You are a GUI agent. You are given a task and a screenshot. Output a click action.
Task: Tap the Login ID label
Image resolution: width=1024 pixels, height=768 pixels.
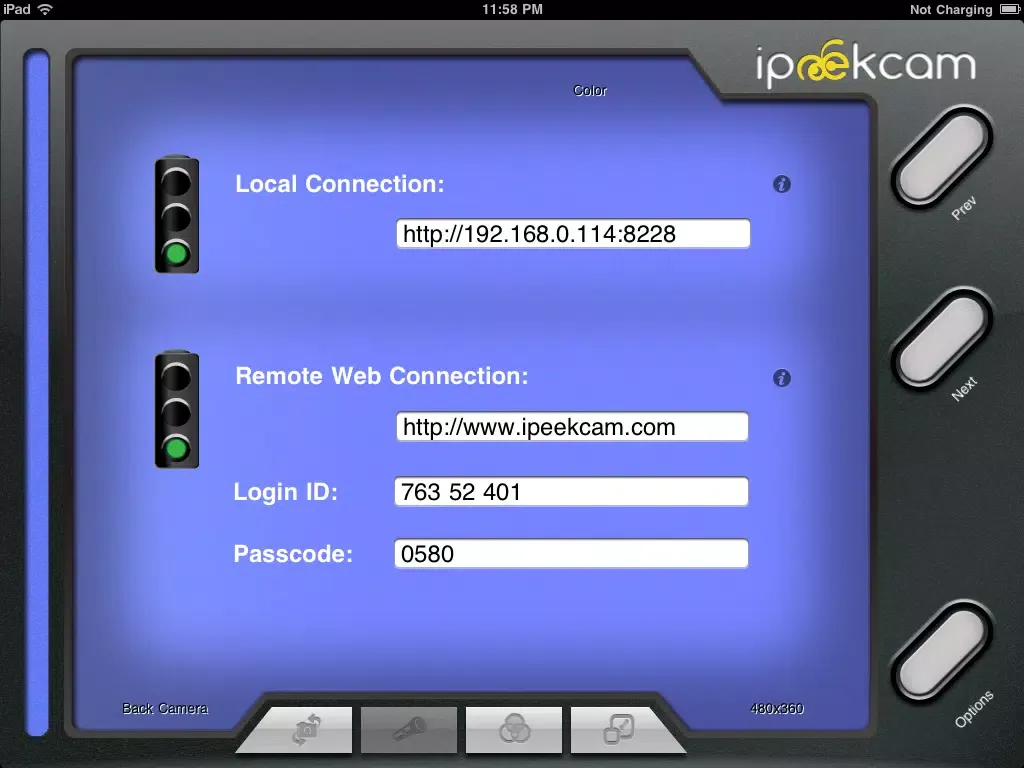click(x=286, y=492)
